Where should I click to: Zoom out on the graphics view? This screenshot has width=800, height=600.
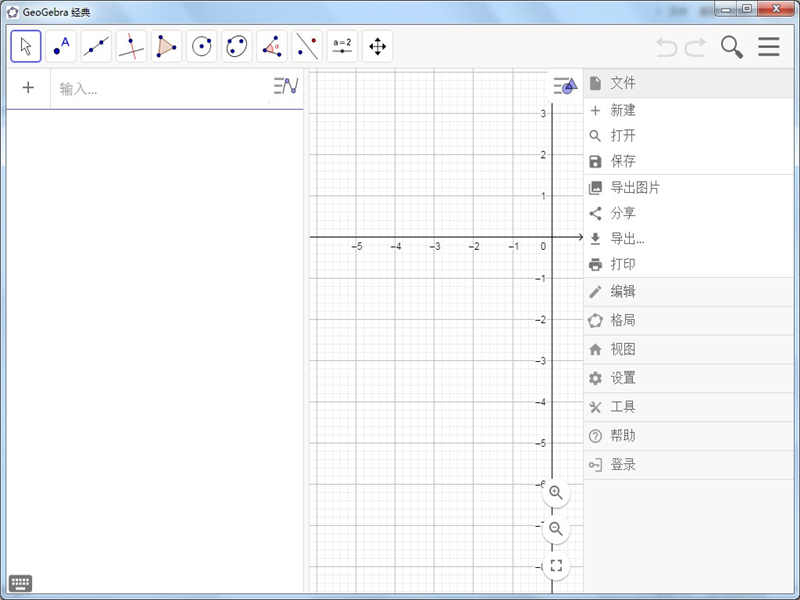(556, 529)
